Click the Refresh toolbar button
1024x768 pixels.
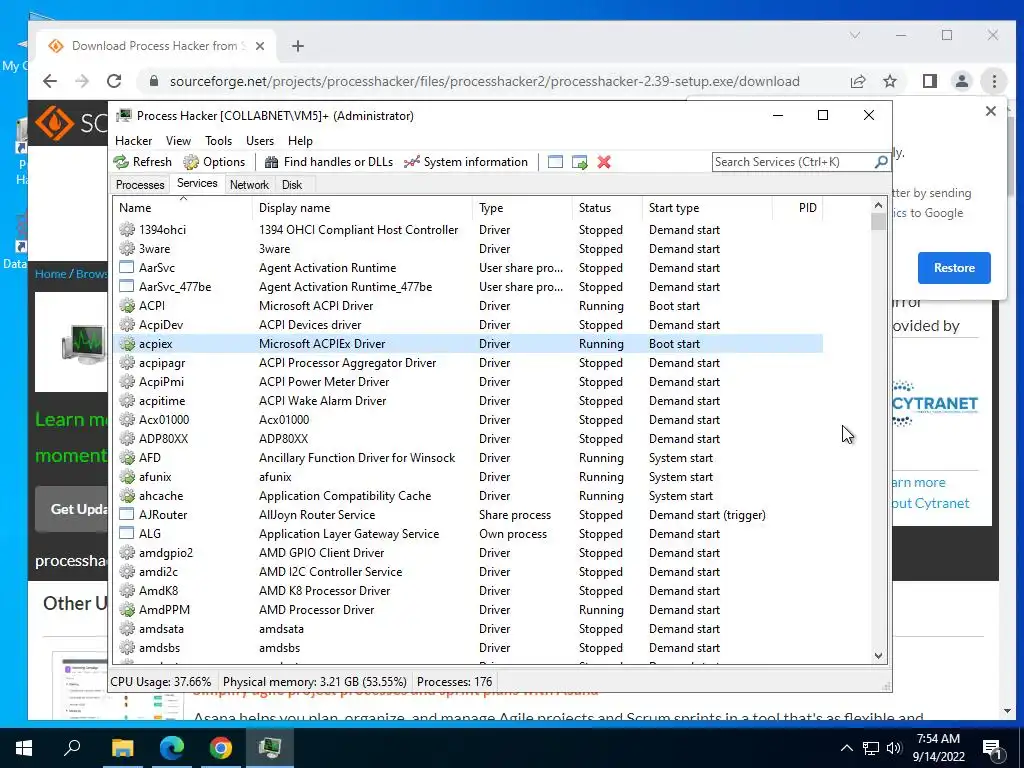[x=142, y=162]
